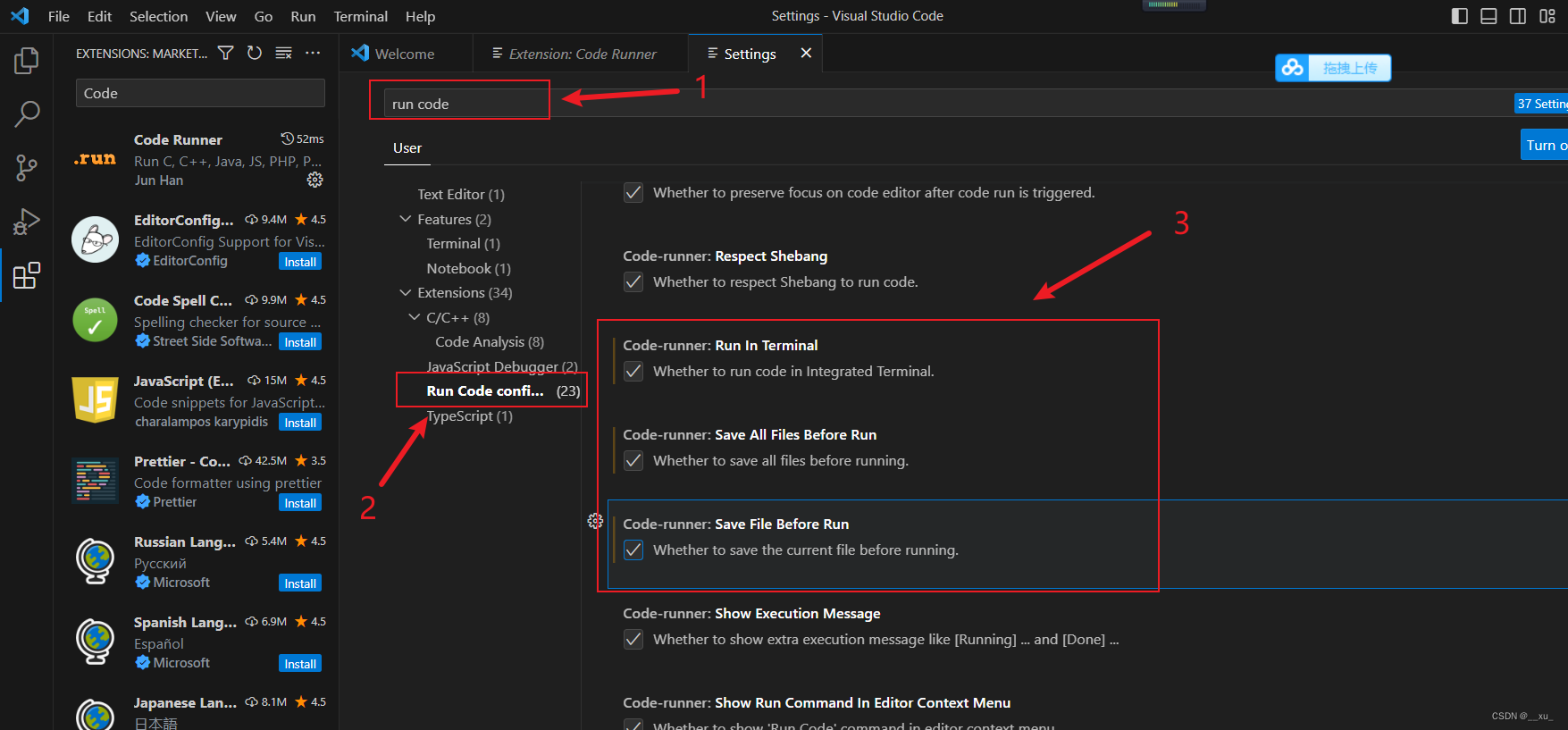Screen dimensions: 1568x730
Task: Close the Settings tab
Action: pyautogui.click(x=806, y=54)
